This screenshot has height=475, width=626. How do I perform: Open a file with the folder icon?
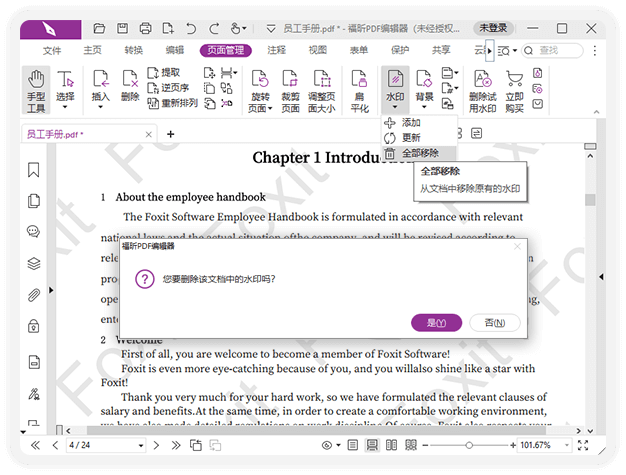(99, 28)
